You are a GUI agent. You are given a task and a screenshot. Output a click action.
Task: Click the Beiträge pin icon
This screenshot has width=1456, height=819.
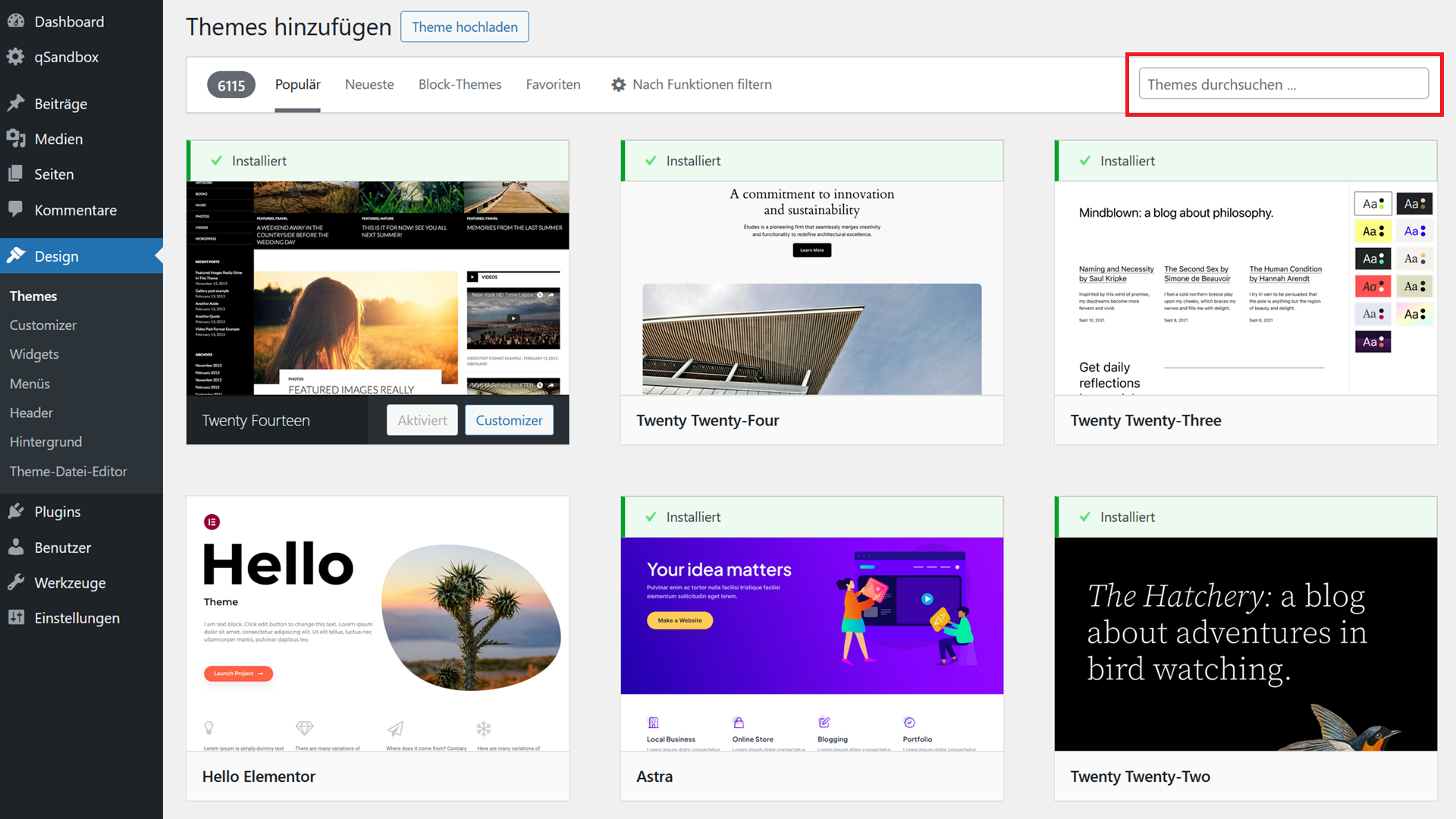pos(16,103)
